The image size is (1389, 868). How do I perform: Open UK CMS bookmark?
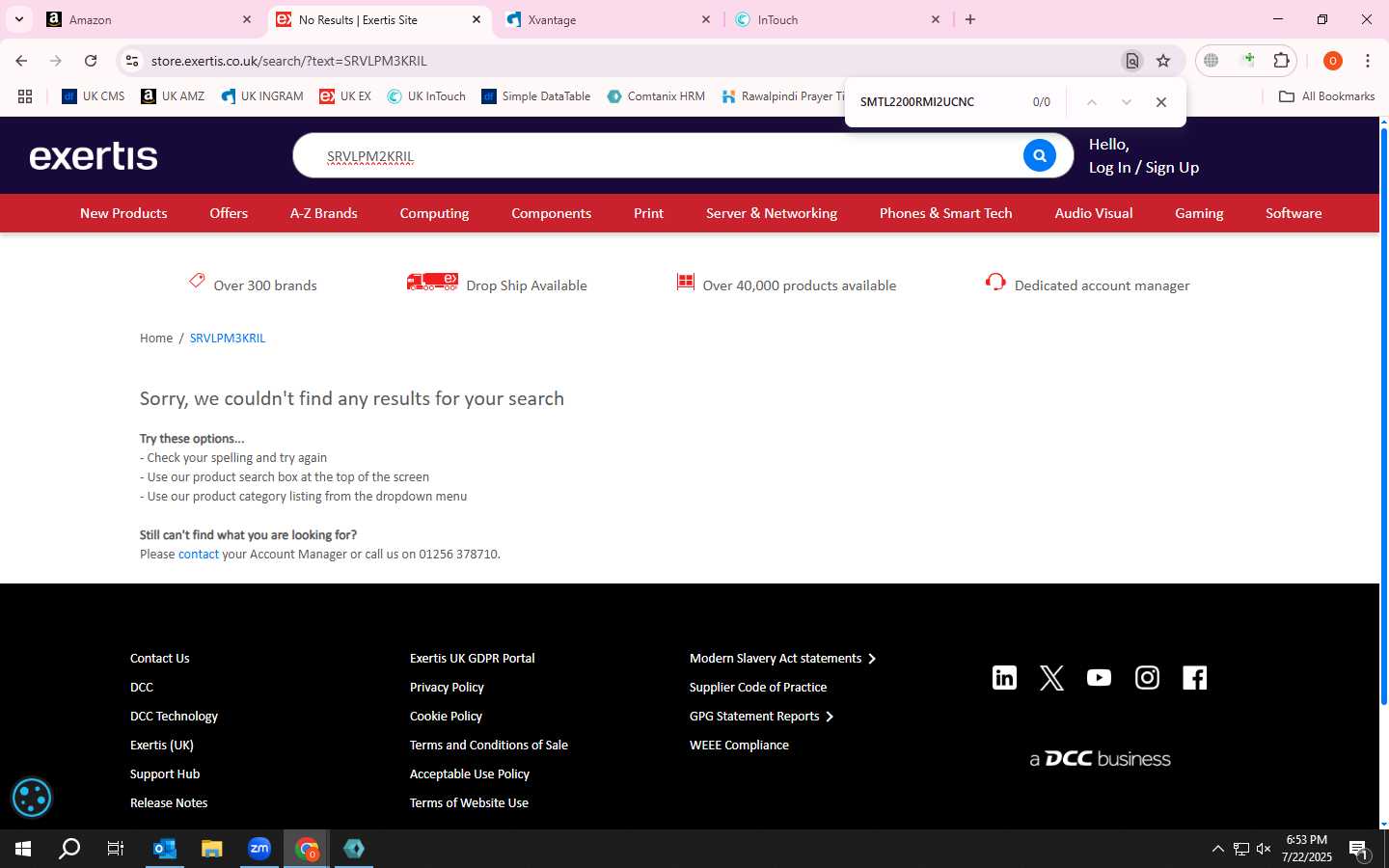pyautogui.click(x=94, y=96)
